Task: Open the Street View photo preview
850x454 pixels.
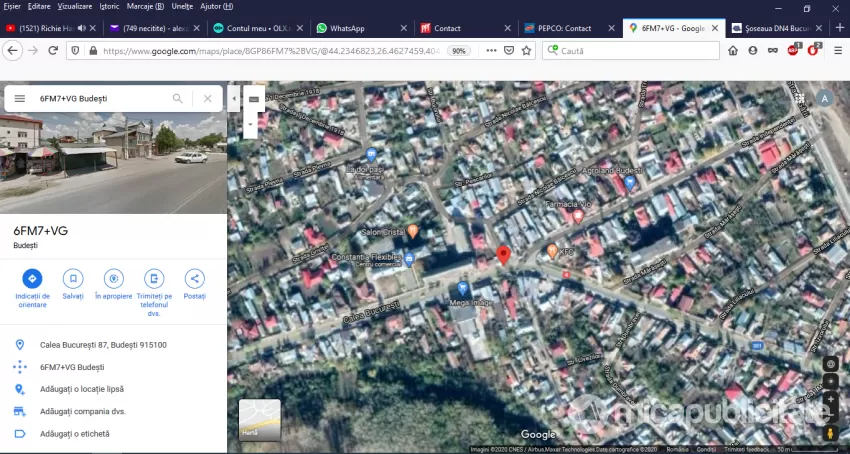Action: [113, 163]
